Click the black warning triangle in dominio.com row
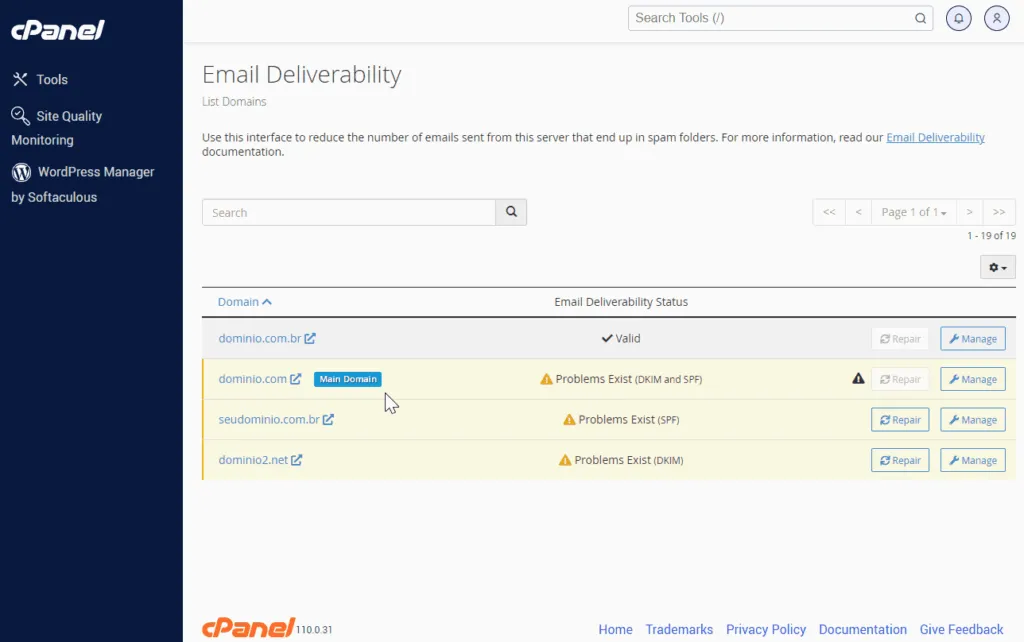 (858, 379)
